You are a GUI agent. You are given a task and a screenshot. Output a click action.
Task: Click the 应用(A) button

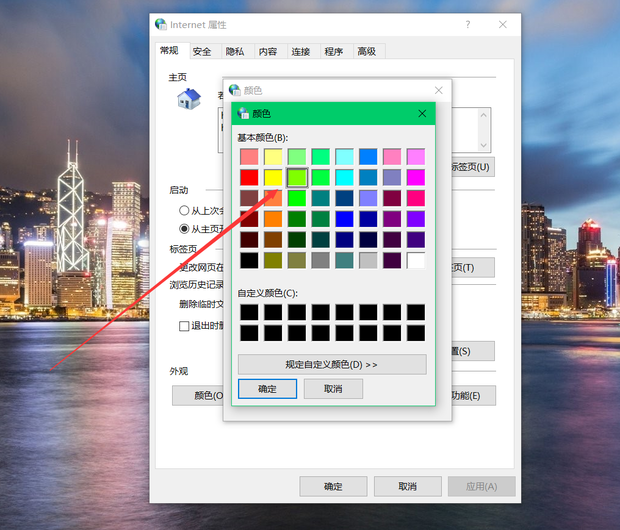click(x=482, y=486)
